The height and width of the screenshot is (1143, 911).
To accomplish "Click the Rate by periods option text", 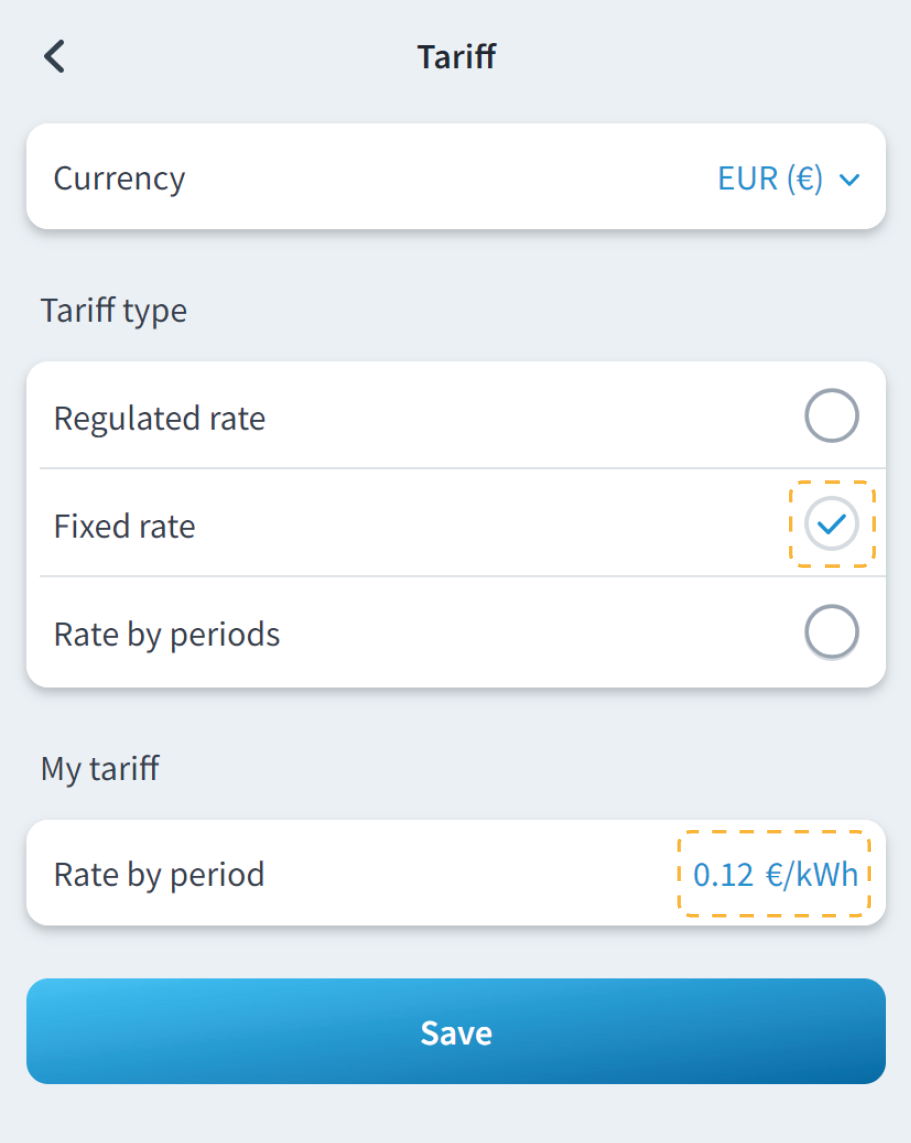I will coord(167,634).
